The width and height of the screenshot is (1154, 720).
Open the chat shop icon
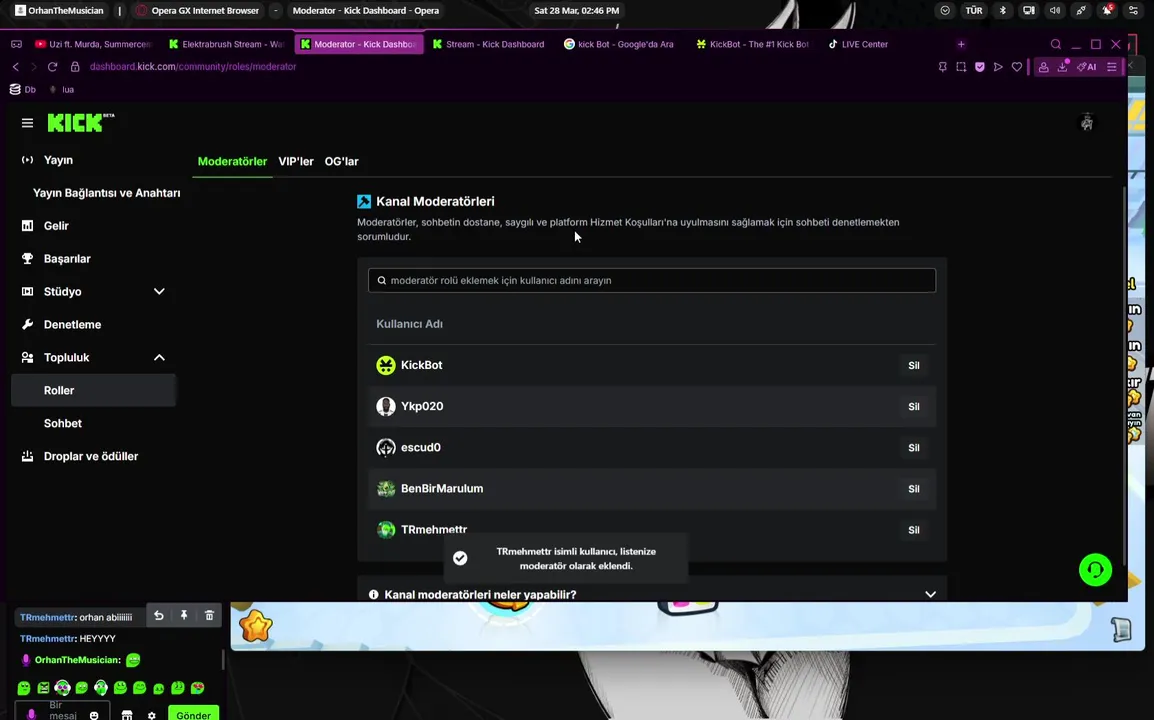(127, 715)
